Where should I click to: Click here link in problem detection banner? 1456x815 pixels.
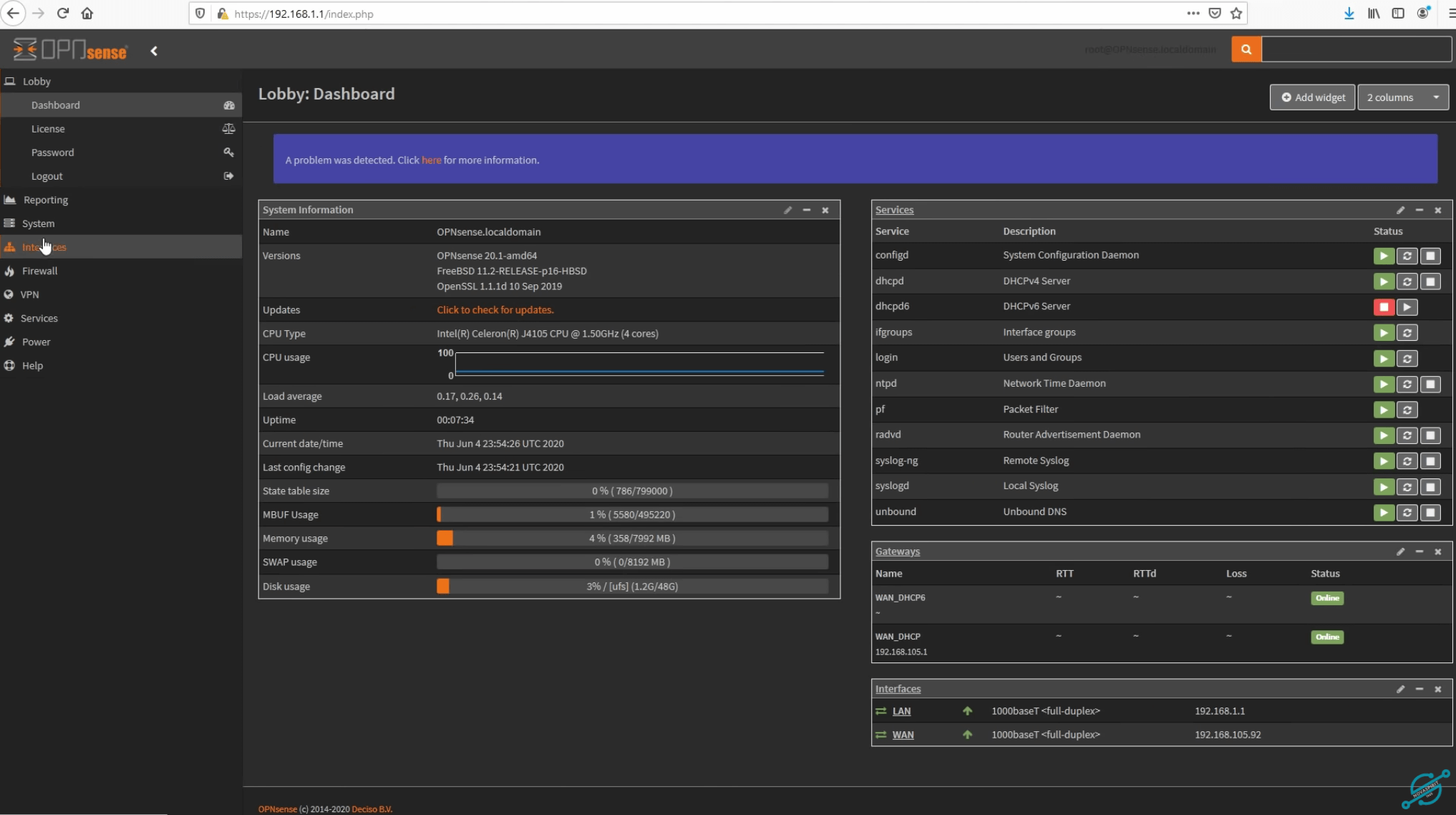click(431, 159)
